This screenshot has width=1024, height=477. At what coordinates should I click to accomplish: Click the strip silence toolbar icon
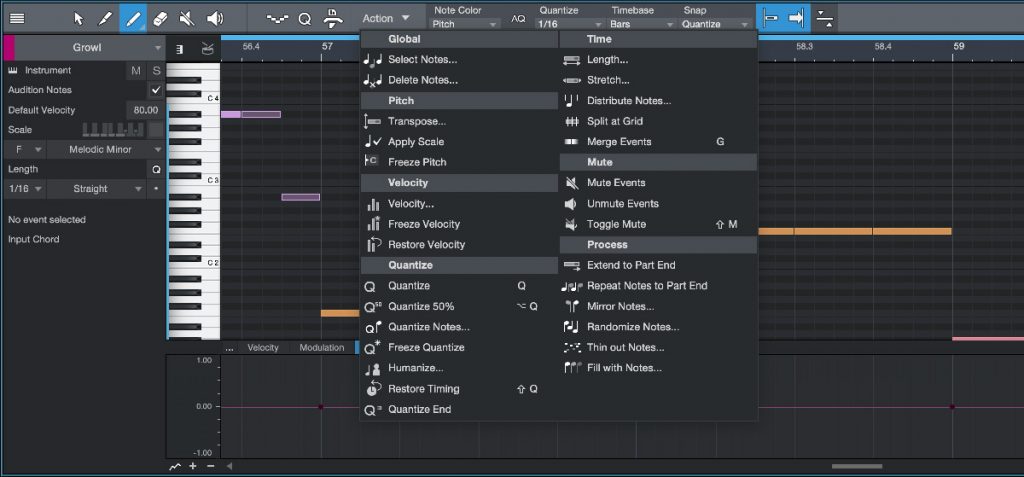click(x=825, y=18)
